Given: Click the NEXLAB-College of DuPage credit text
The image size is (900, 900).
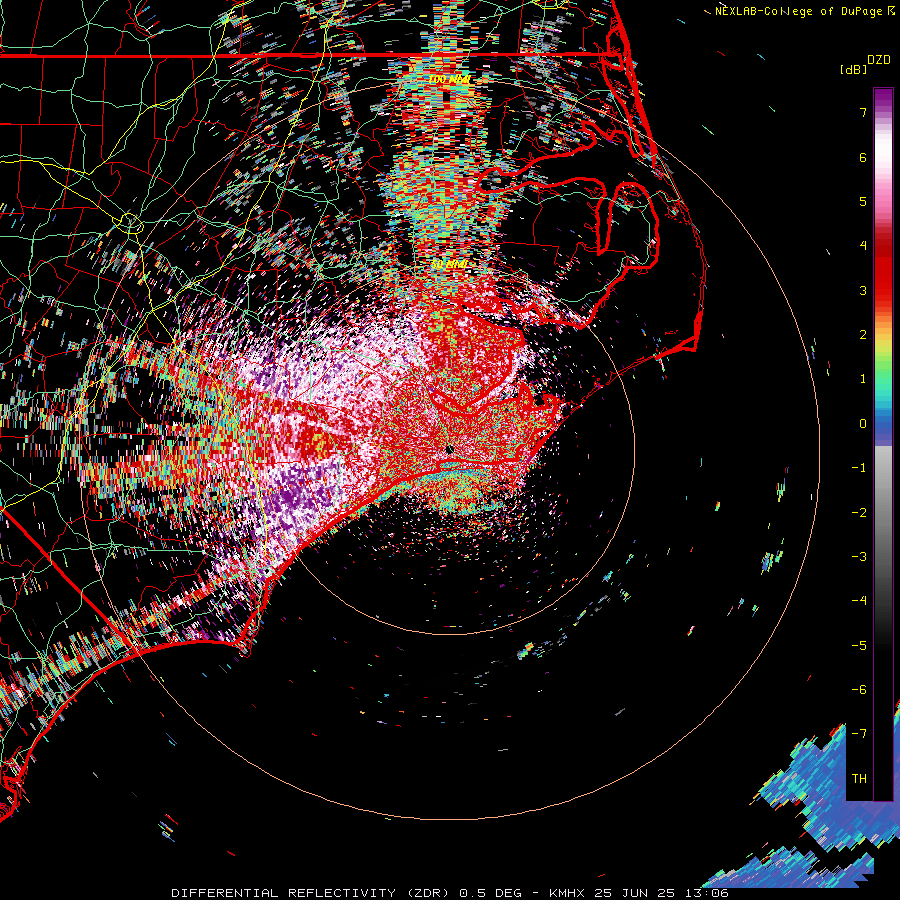Looking at the screenshot, I should pos(799,11).
